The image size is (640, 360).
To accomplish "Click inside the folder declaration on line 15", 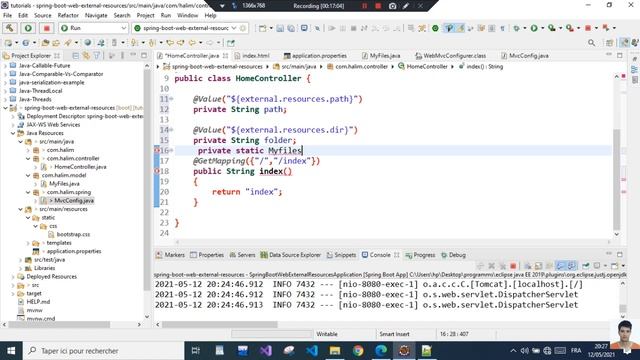I will (x=245, y=140).
